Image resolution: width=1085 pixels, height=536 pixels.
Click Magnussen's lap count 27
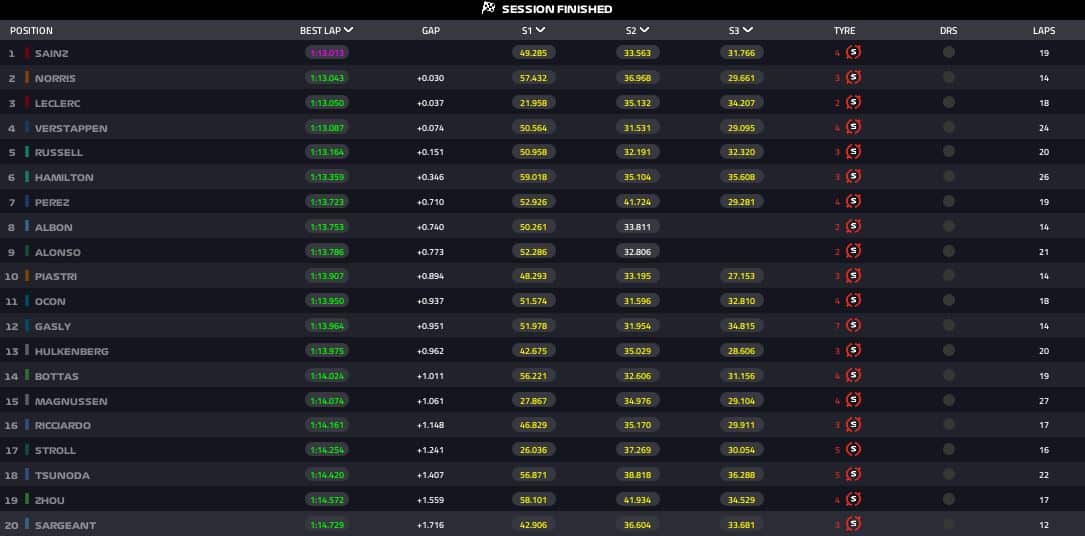[x=1043, y=401]
